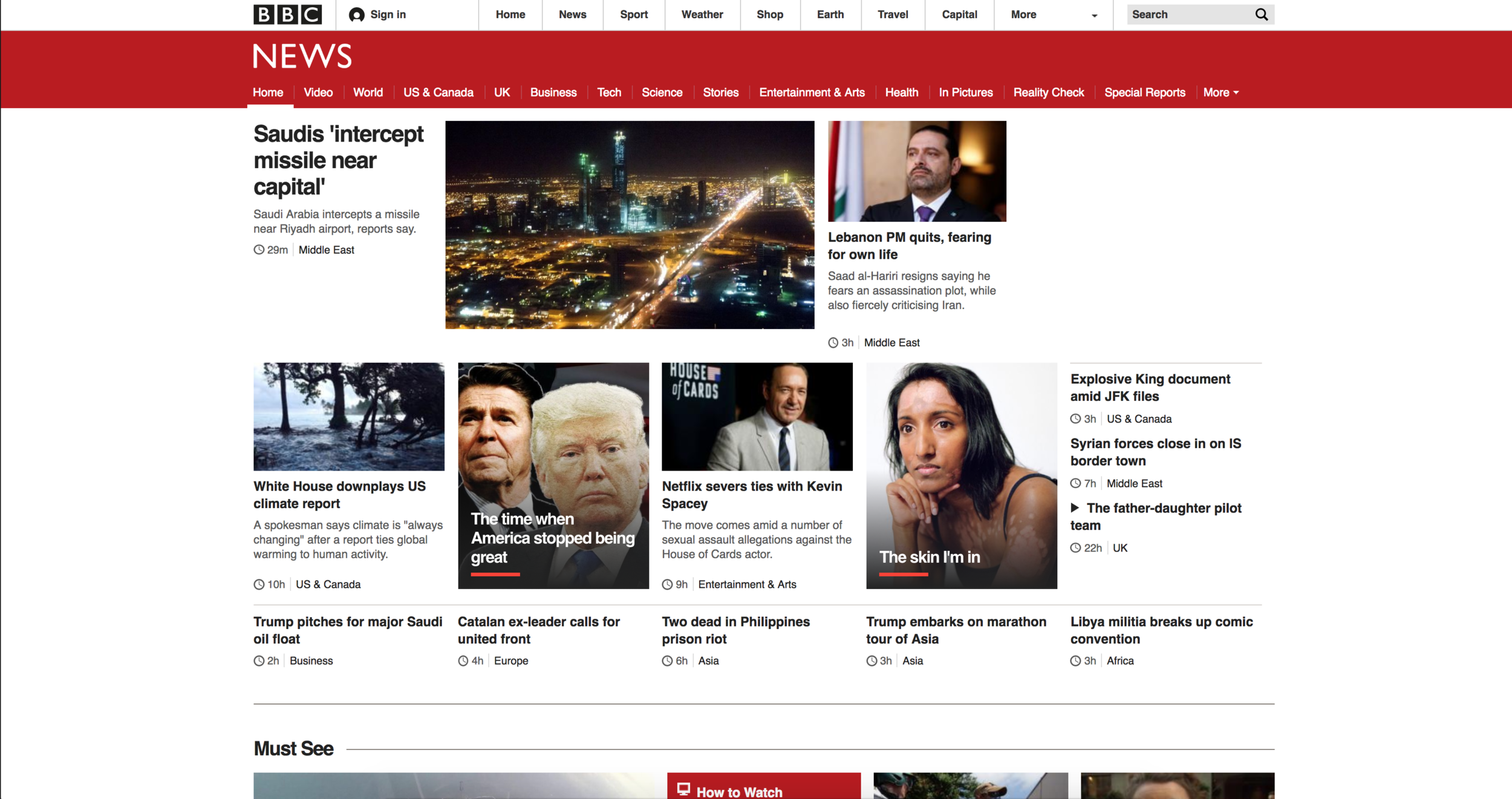The width and height of the screenshot is (1512, 799).
Task: Select the Reality Check section
Action: tap(1049, 93)
